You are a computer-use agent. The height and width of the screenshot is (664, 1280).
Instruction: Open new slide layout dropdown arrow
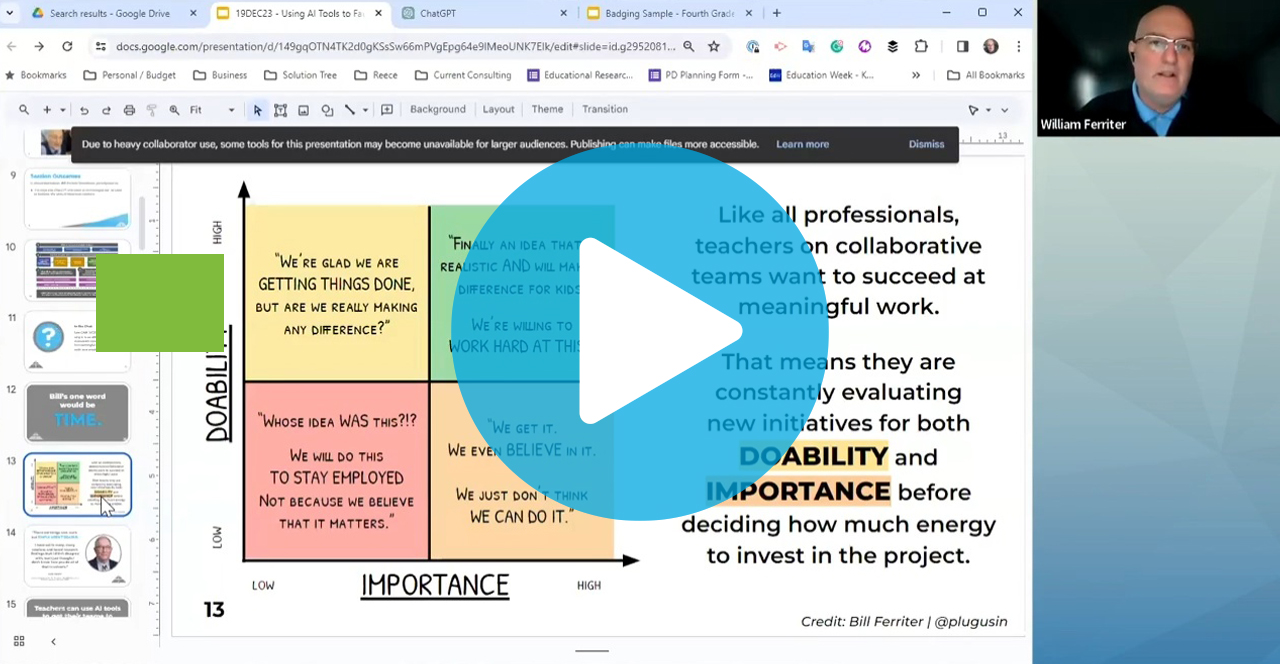(x=62, y=110)
